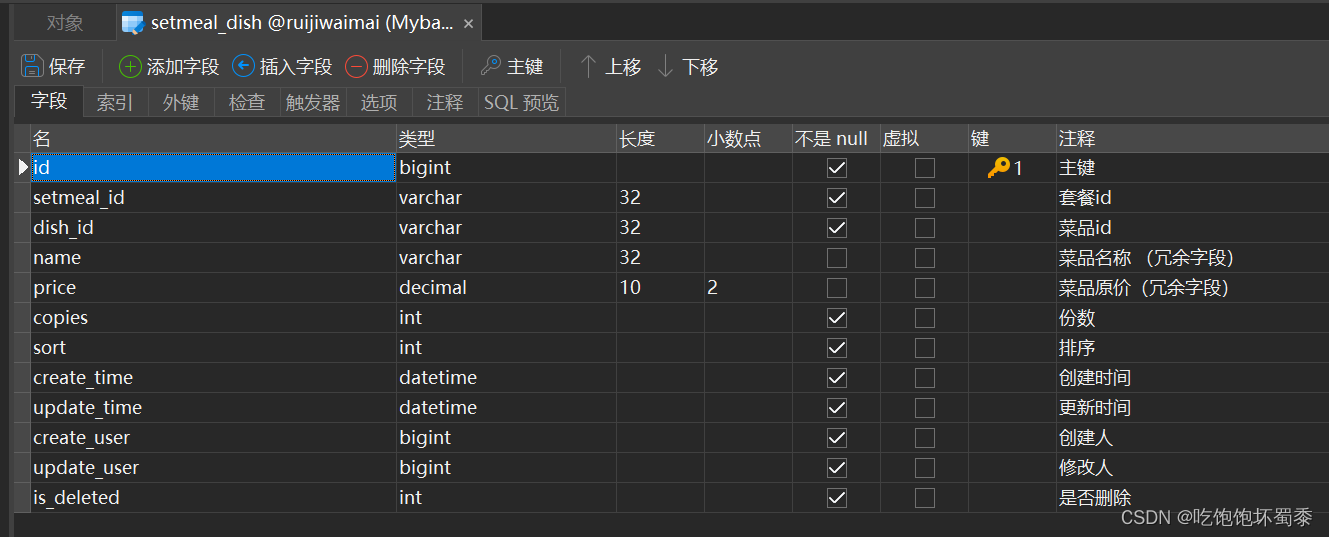Open the Foreign Keys (外键) tab
1329x537 pixels.
click(181, 102)
